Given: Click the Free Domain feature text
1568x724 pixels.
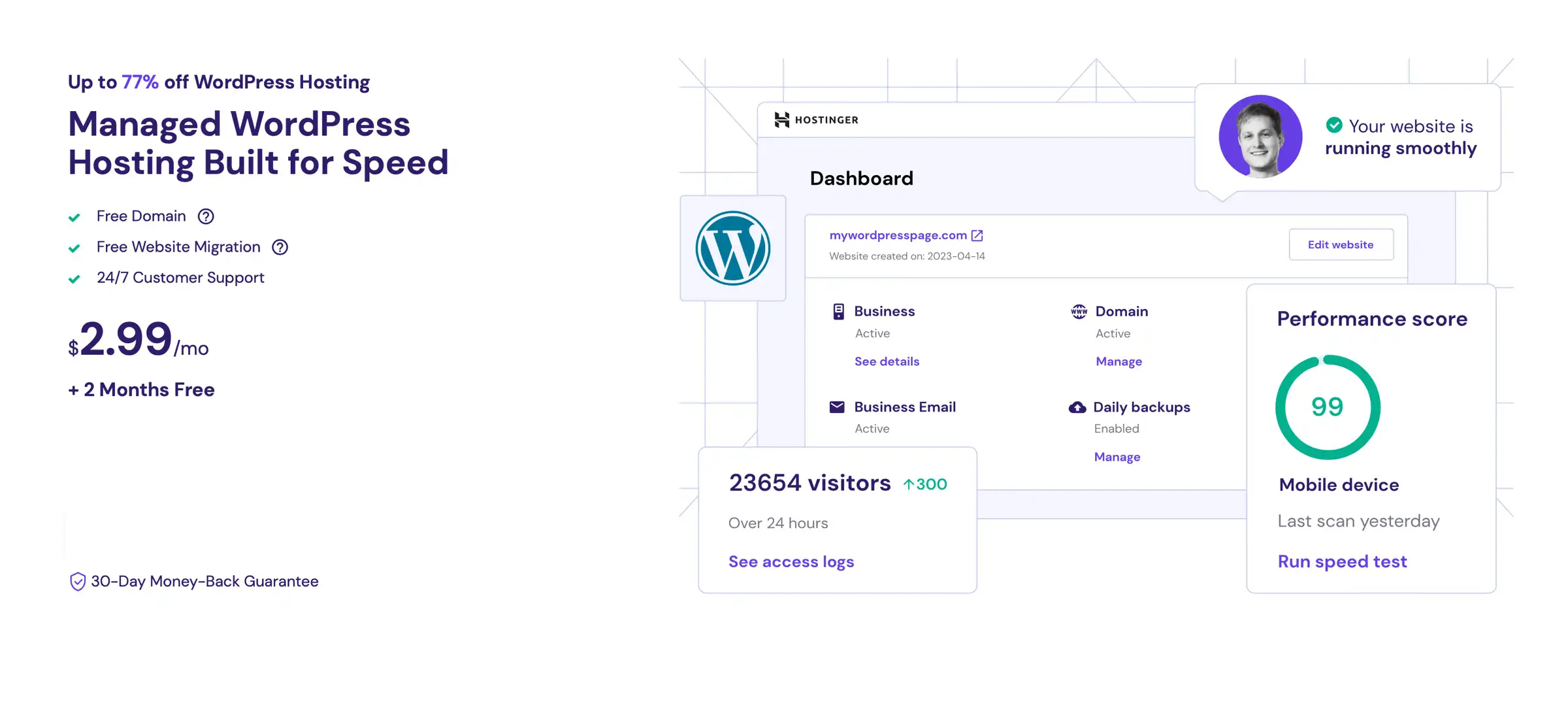Looking at the screenshot, I should click(141, 216).
